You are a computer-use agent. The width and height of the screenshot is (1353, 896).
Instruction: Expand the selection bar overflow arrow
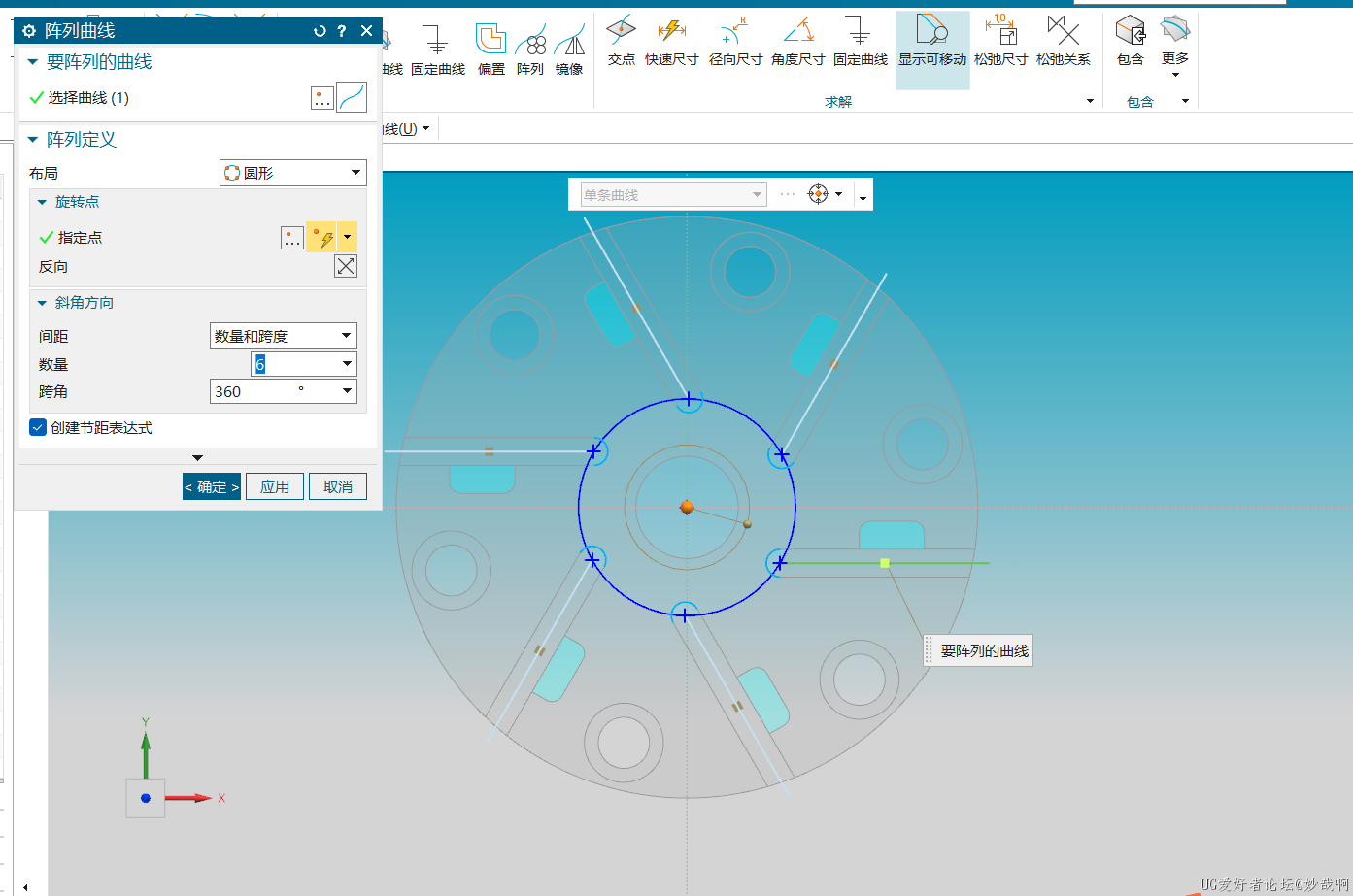[863, 198]
